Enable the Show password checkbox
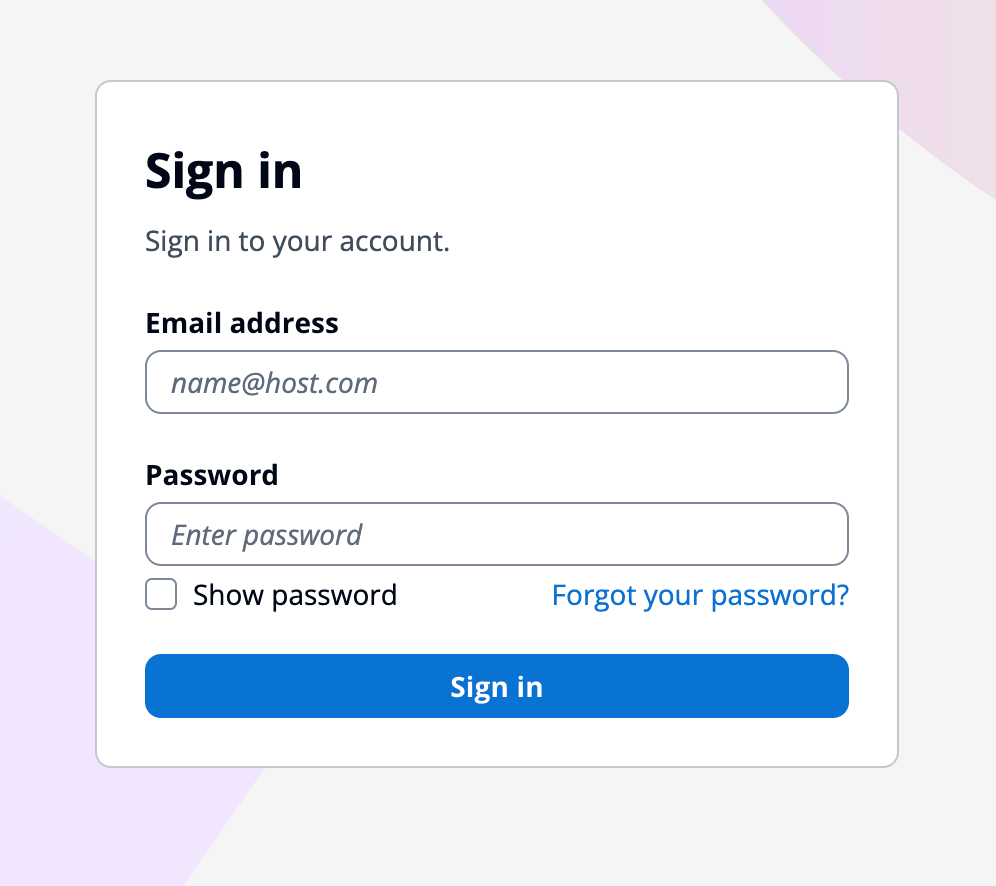996x886 pixels. pyautogui.click(x=161, y=595)
